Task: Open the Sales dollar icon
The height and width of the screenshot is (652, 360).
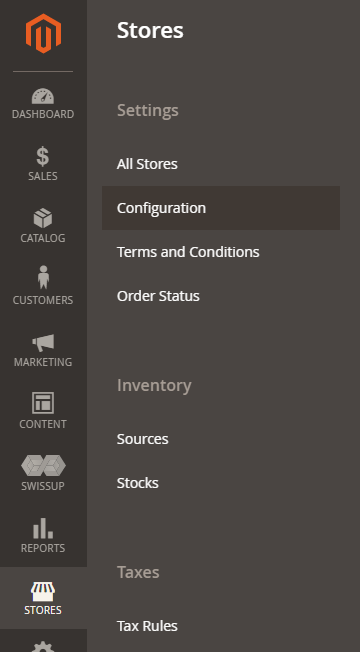Action: 43,157
